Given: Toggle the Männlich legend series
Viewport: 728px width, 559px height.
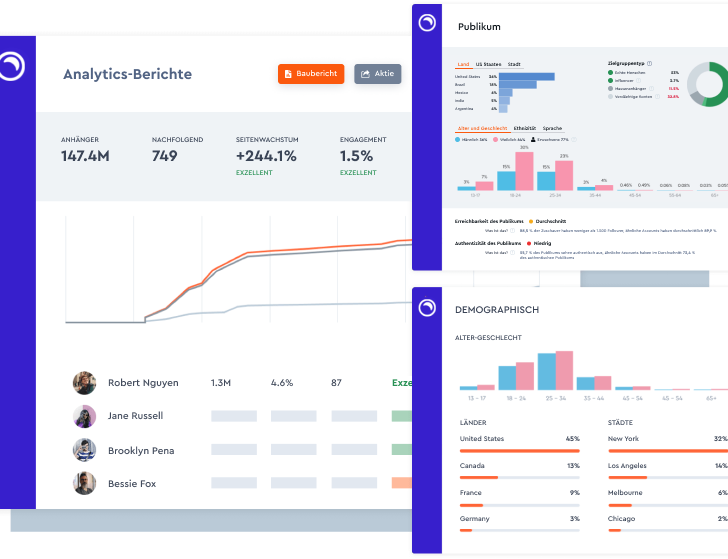Looking at the screenshot, I should [470, 140].
